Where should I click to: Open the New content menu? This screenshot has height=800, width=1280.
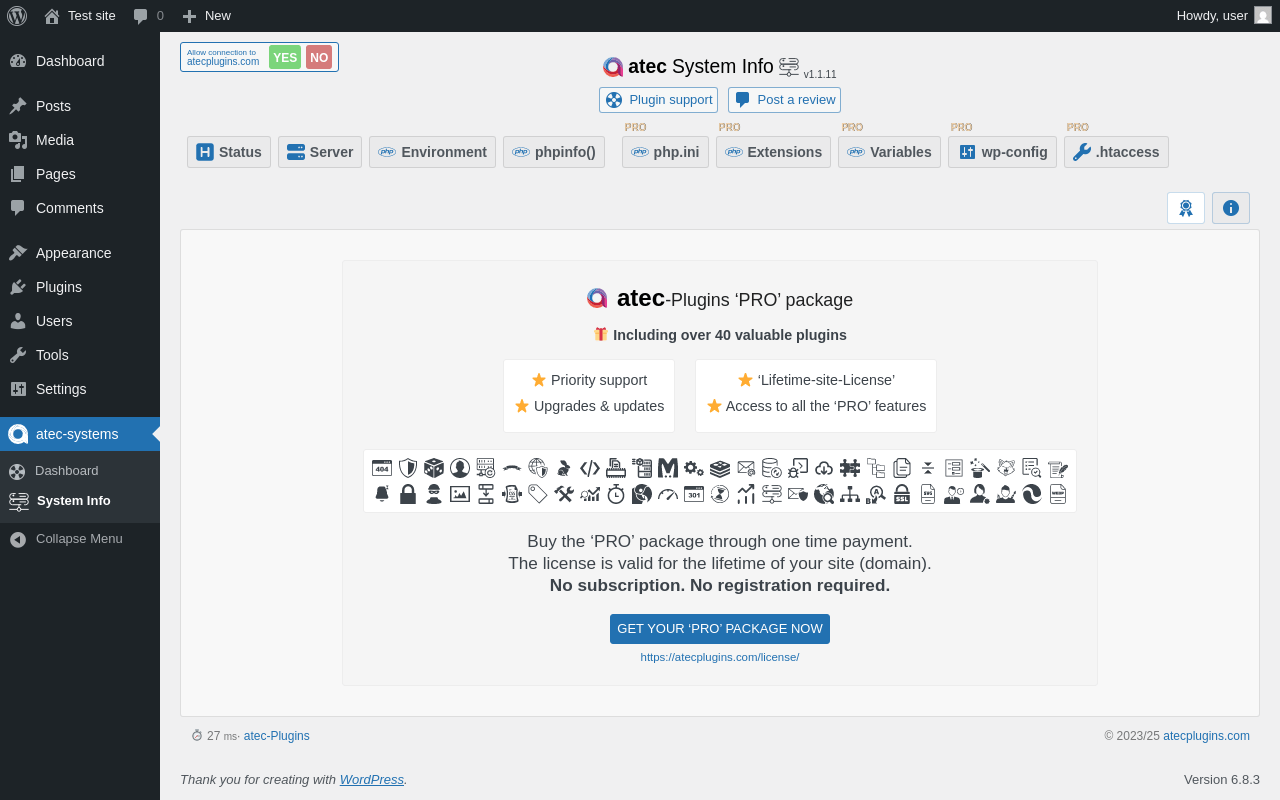pyautogui.click(x=206, y=16)
